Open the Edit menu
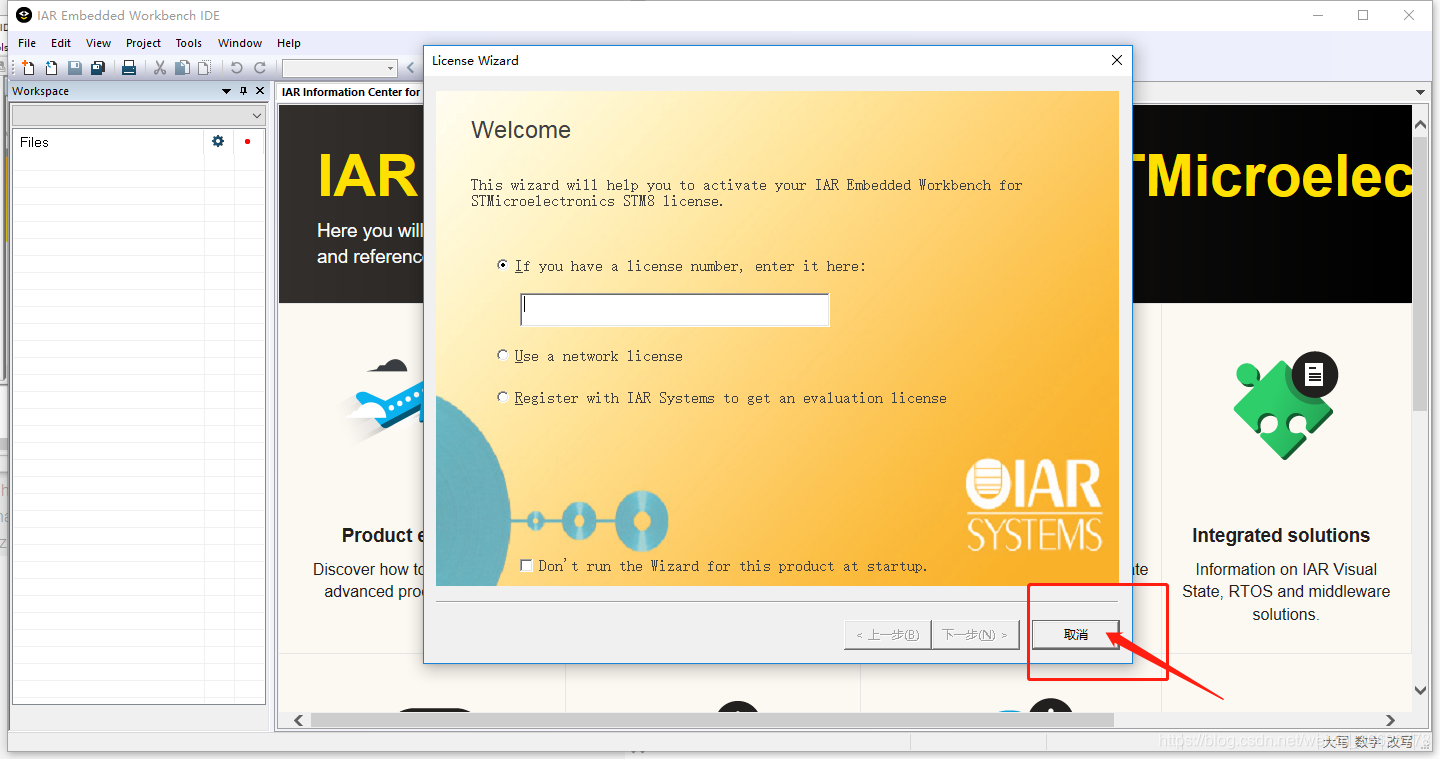1440x759 pixels. pyautogui.click(x=61, y=43)
